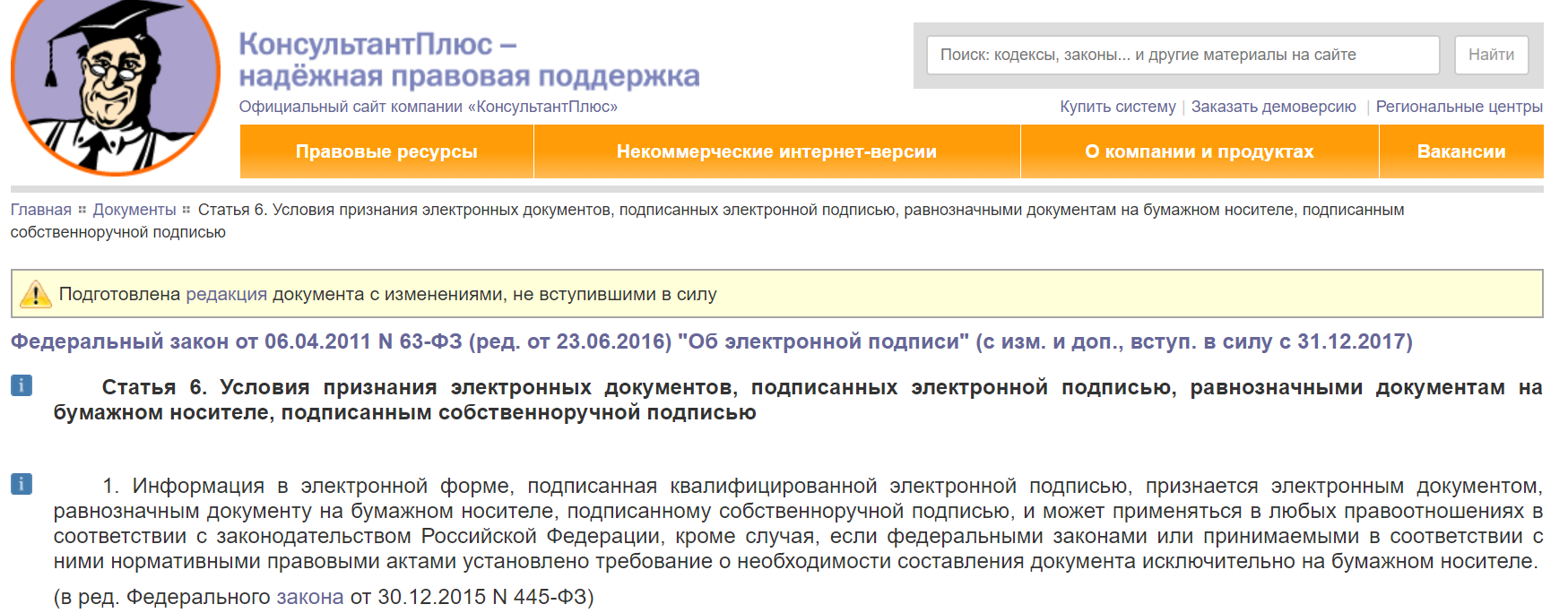This screenshot has height=613, width=1568.
Task: Open the Правовые ресурсы menu
Action: (x=386, y=151)
